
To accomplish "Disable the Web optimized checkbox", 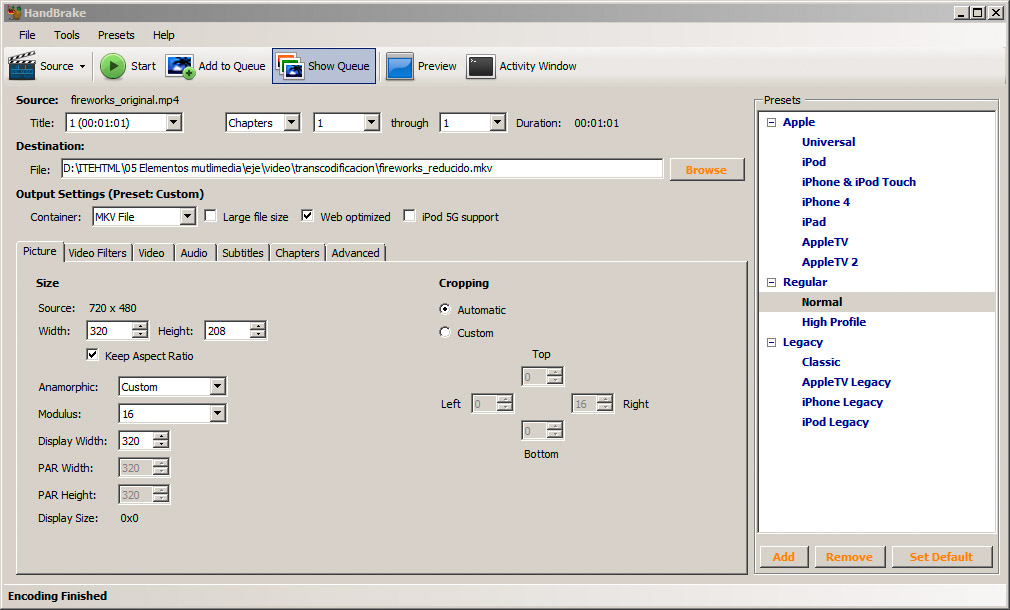I will coord(307,216).
